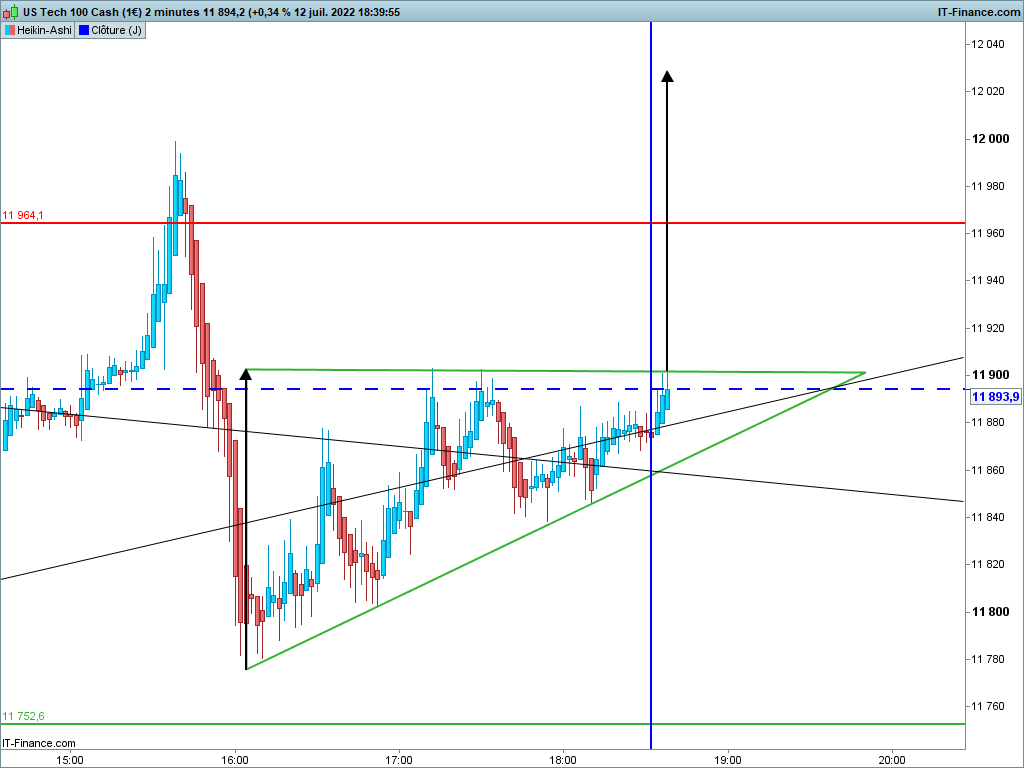Click the current price tag 11 893,9

[x=995, y=397]
